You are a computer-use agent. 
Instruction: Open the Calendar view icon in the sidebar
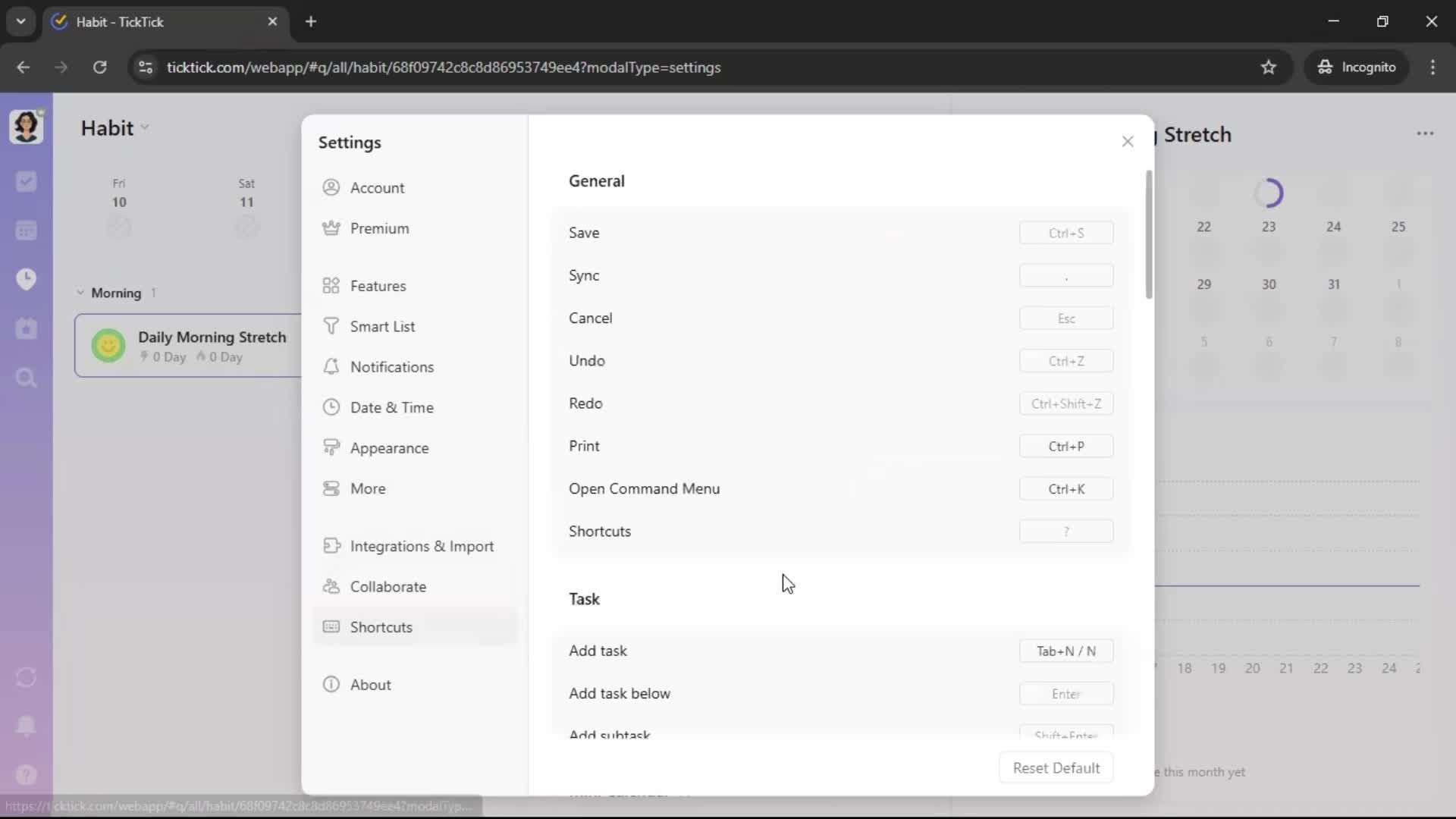pyautogui.click(x=26, y=231)
